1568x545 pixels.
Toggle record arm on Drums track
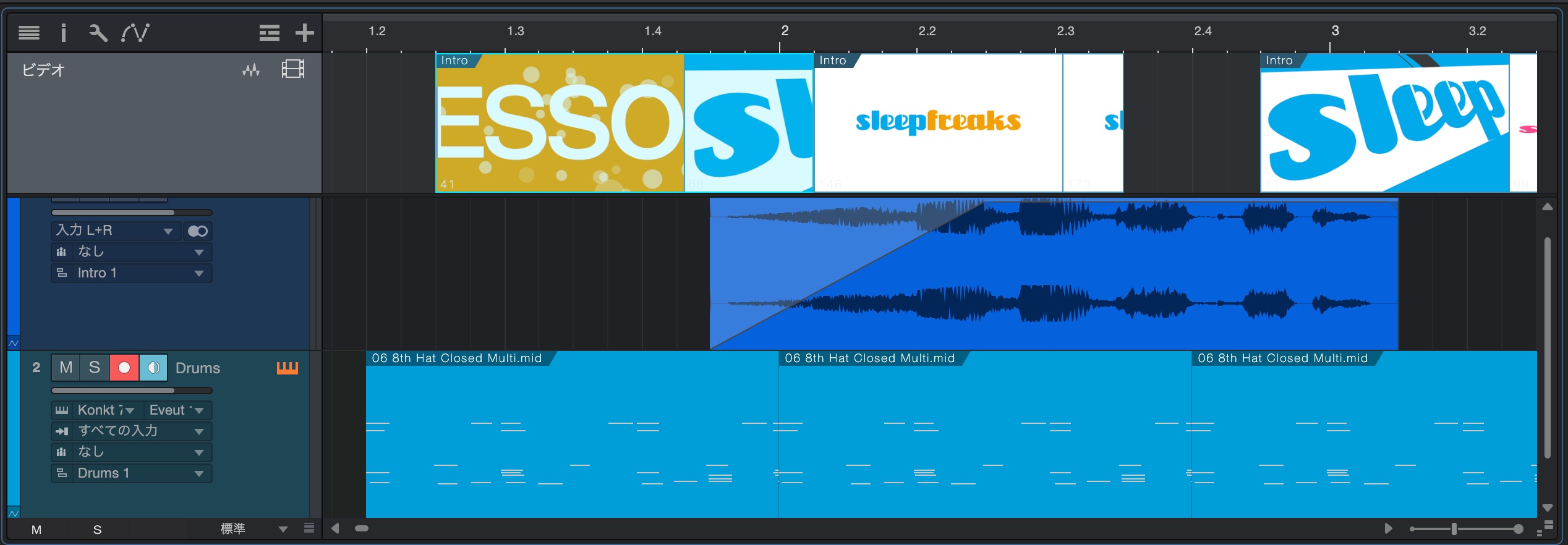124,368
